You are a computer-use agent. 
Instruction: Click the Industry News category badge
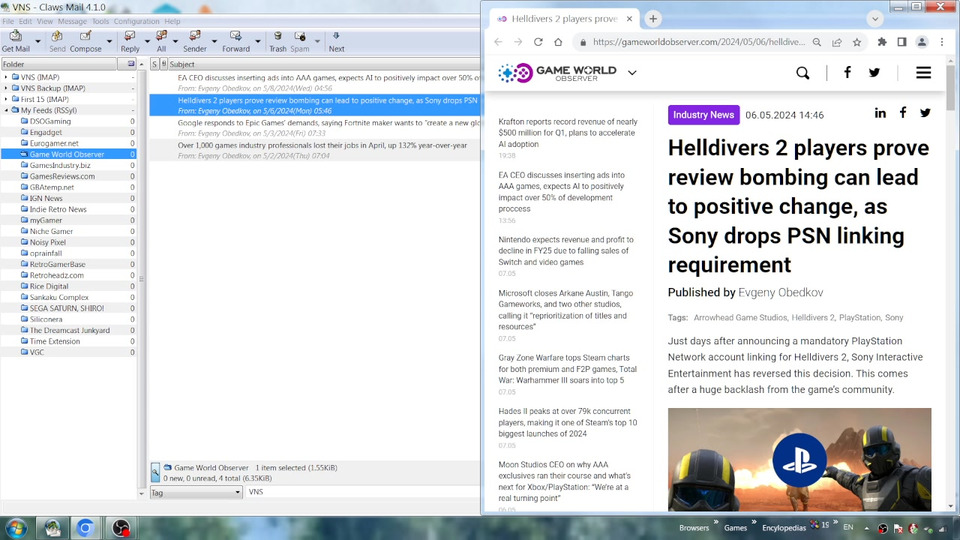tap(703, 115)
